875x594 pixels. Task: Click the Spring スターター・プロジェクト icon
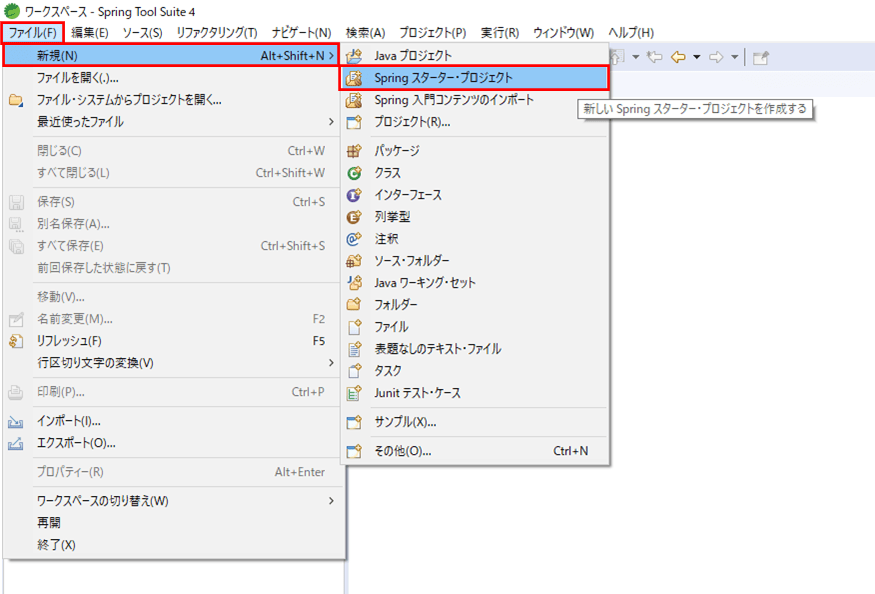[354, 78]
